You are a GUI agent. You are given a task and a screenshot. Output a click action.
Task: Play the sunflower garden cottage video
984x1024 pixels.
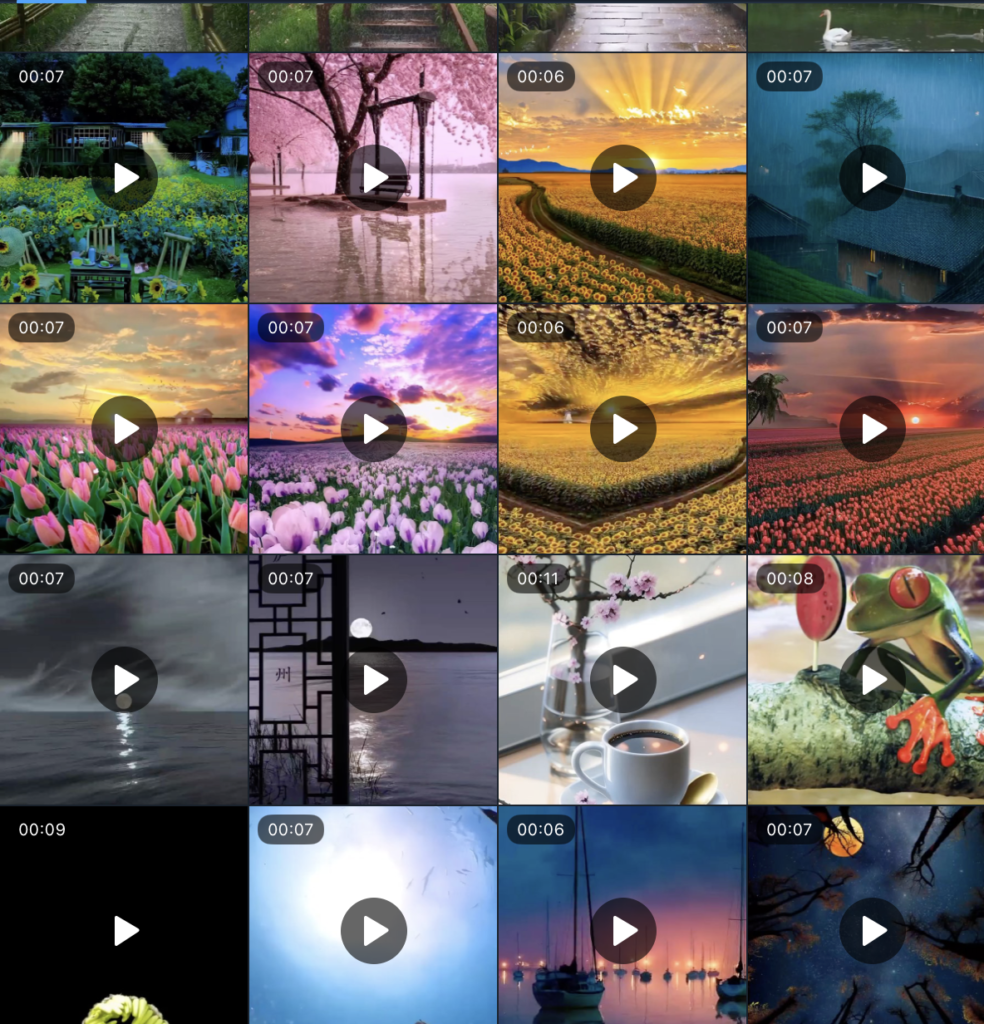pyautogui.click(x=124, y=178)
